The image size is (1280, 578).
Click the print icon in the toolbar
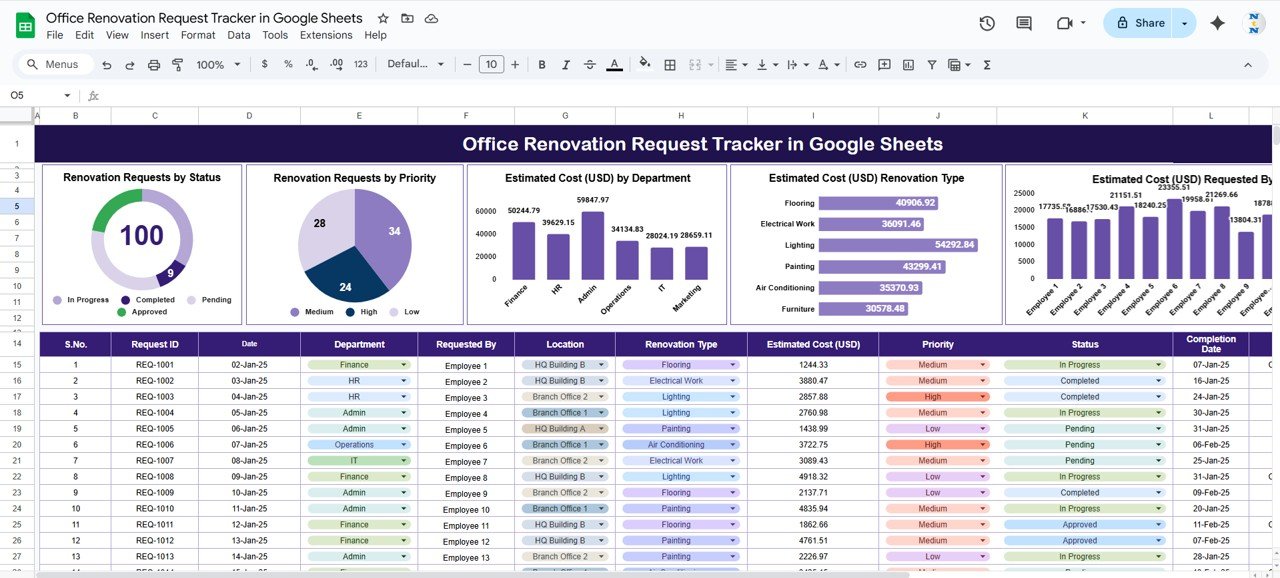(154, 65)
